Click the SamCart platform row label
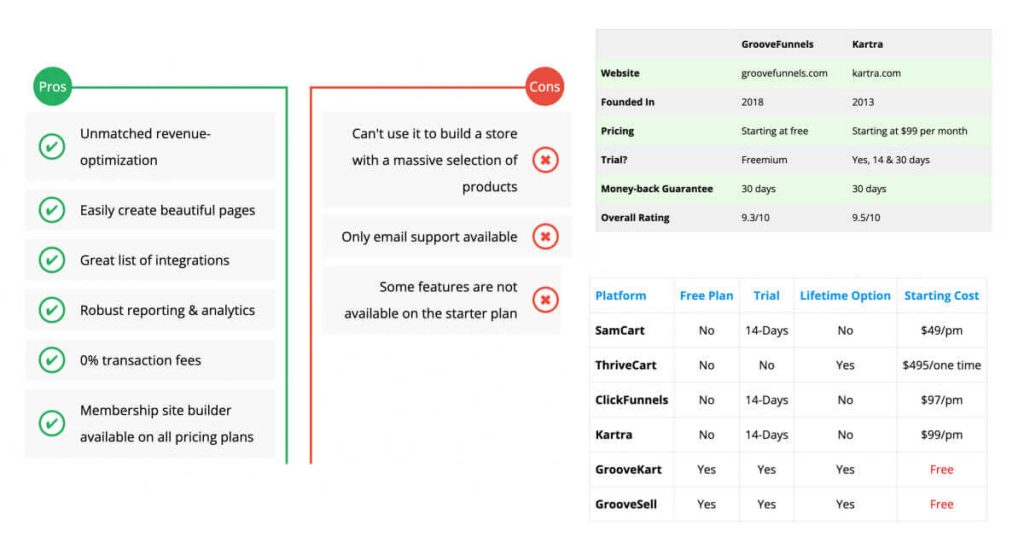The width and height of the screenshot is (1024, 555). coord(619,330)
